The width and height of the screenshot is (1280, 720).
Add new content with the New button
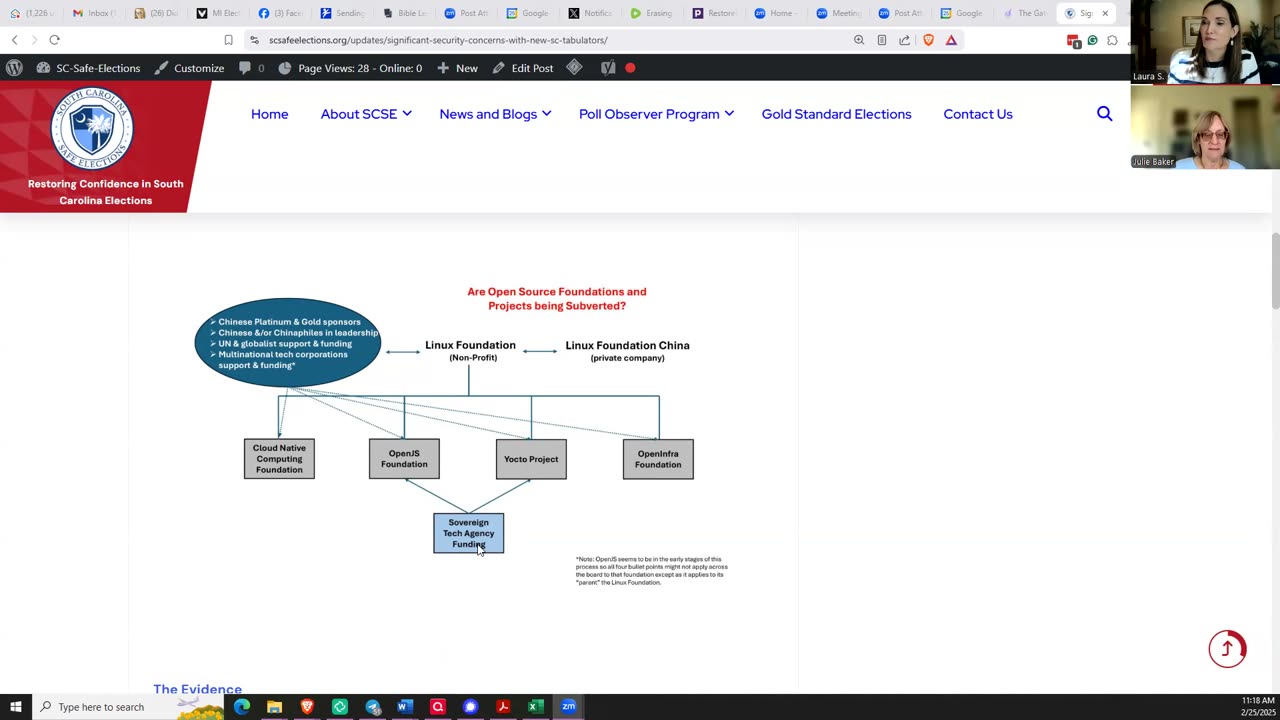point(458,68)
